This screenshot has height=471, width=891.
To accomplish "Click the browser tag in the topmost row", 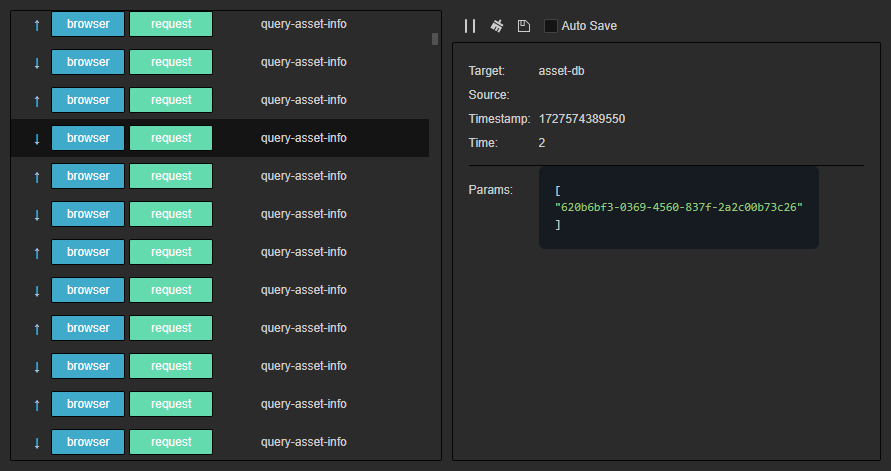I will coord(88,24).
